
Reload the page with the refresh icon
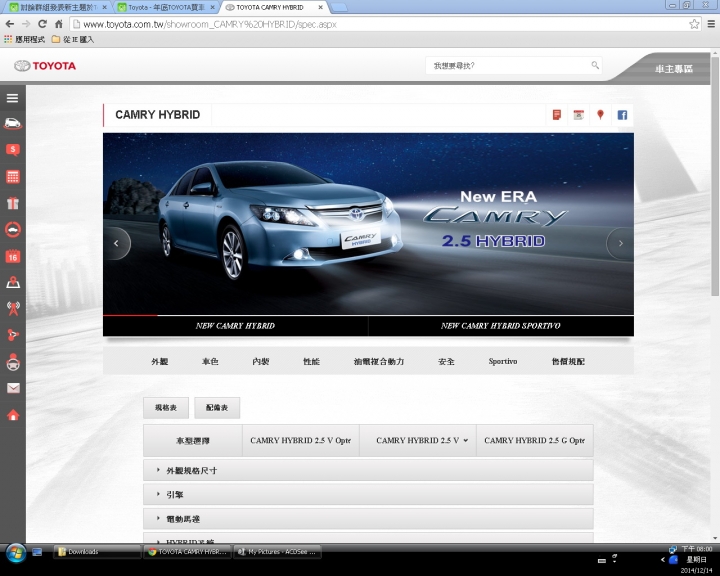(42, 24)
